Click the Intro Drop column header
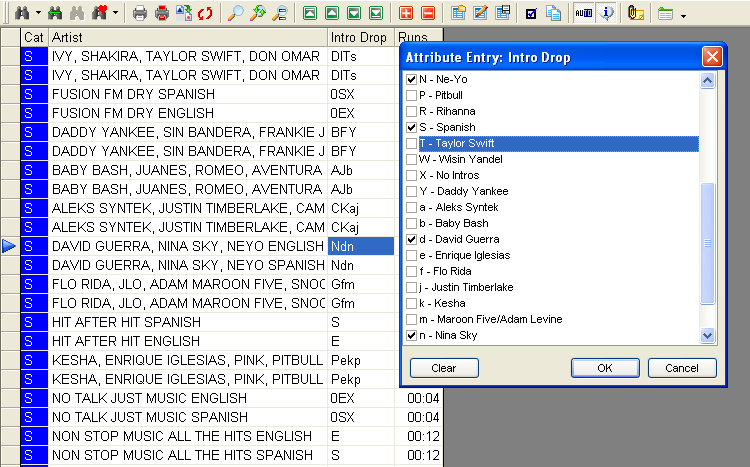Screen dimensions: 750x467 click(361, 37)
